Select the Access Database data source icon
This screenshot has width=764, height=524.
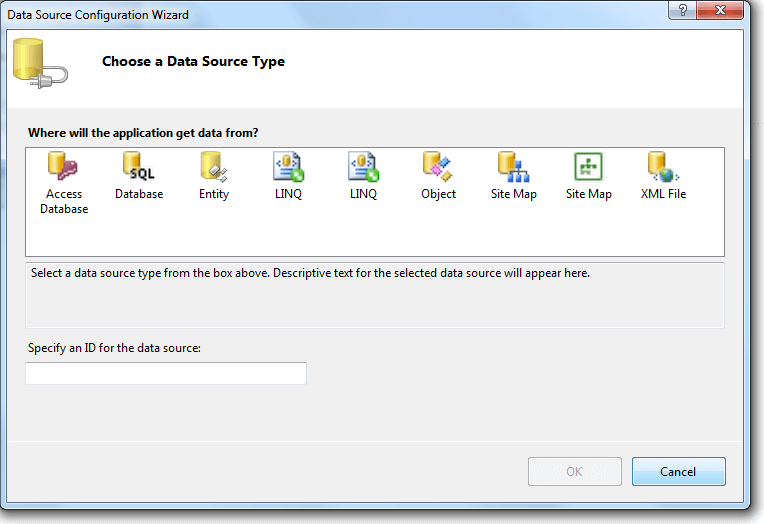tap(63, 167)
